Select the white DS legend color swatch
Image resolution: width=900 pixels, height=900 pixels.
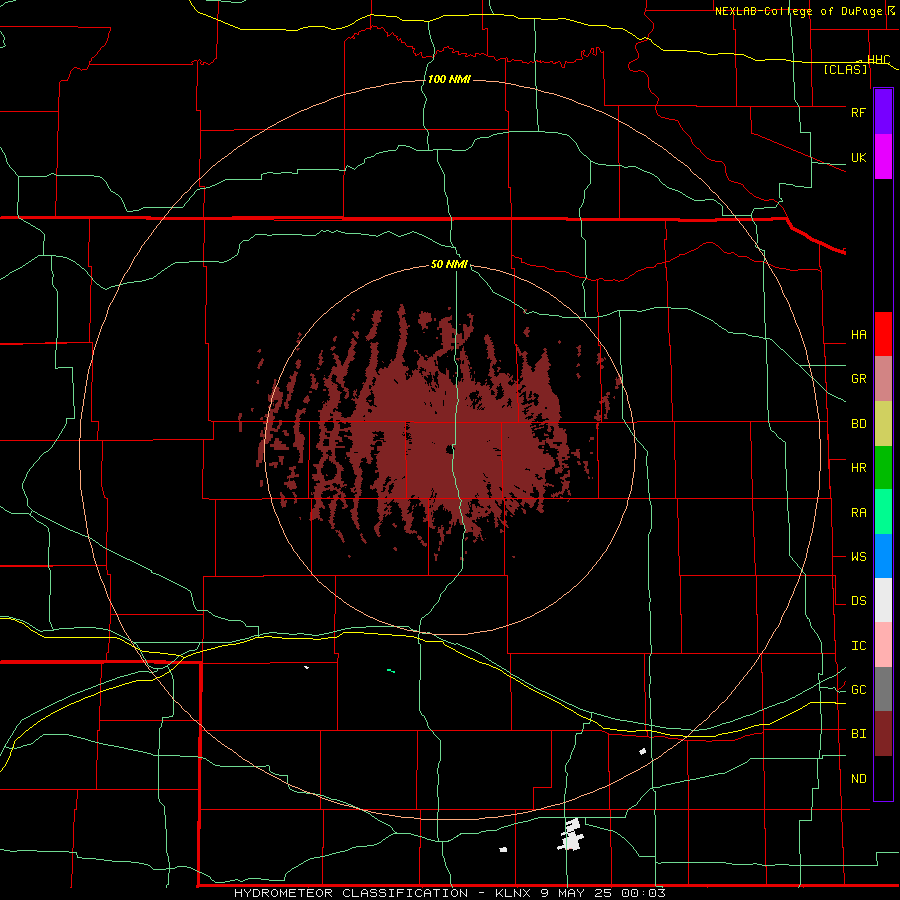883,600
